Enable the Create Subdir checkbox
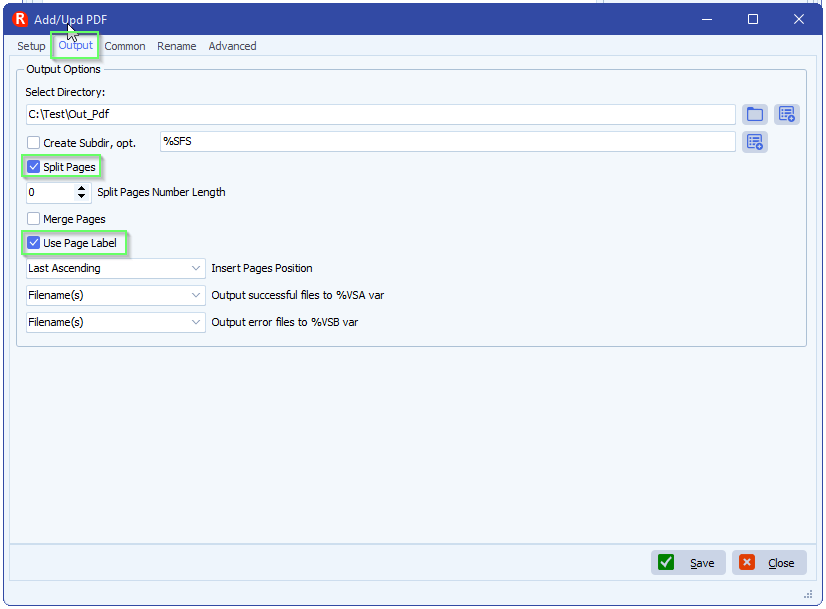 tap(34, 143)
